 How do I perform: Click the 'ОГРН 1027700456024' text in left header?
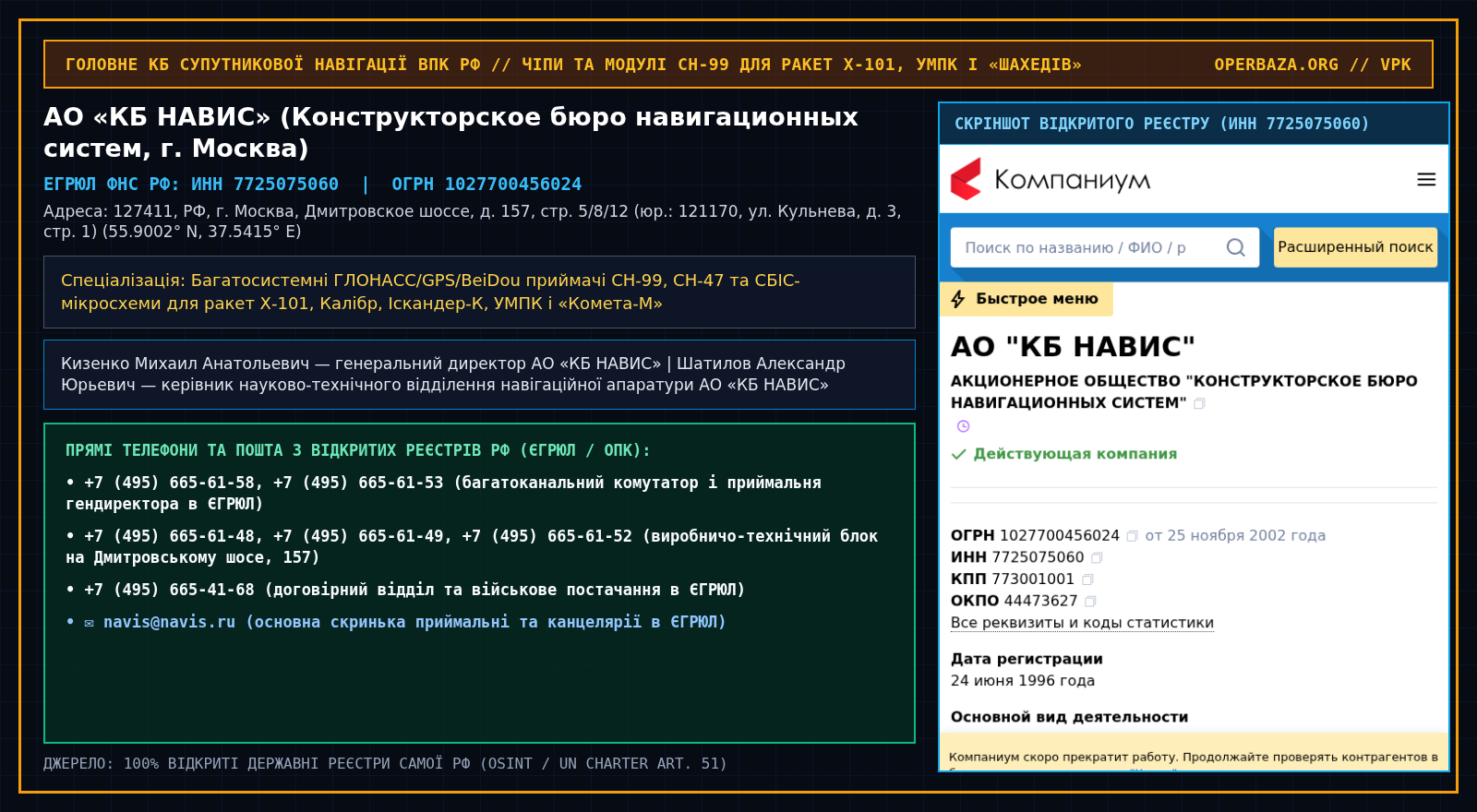(x=486, y=185)
